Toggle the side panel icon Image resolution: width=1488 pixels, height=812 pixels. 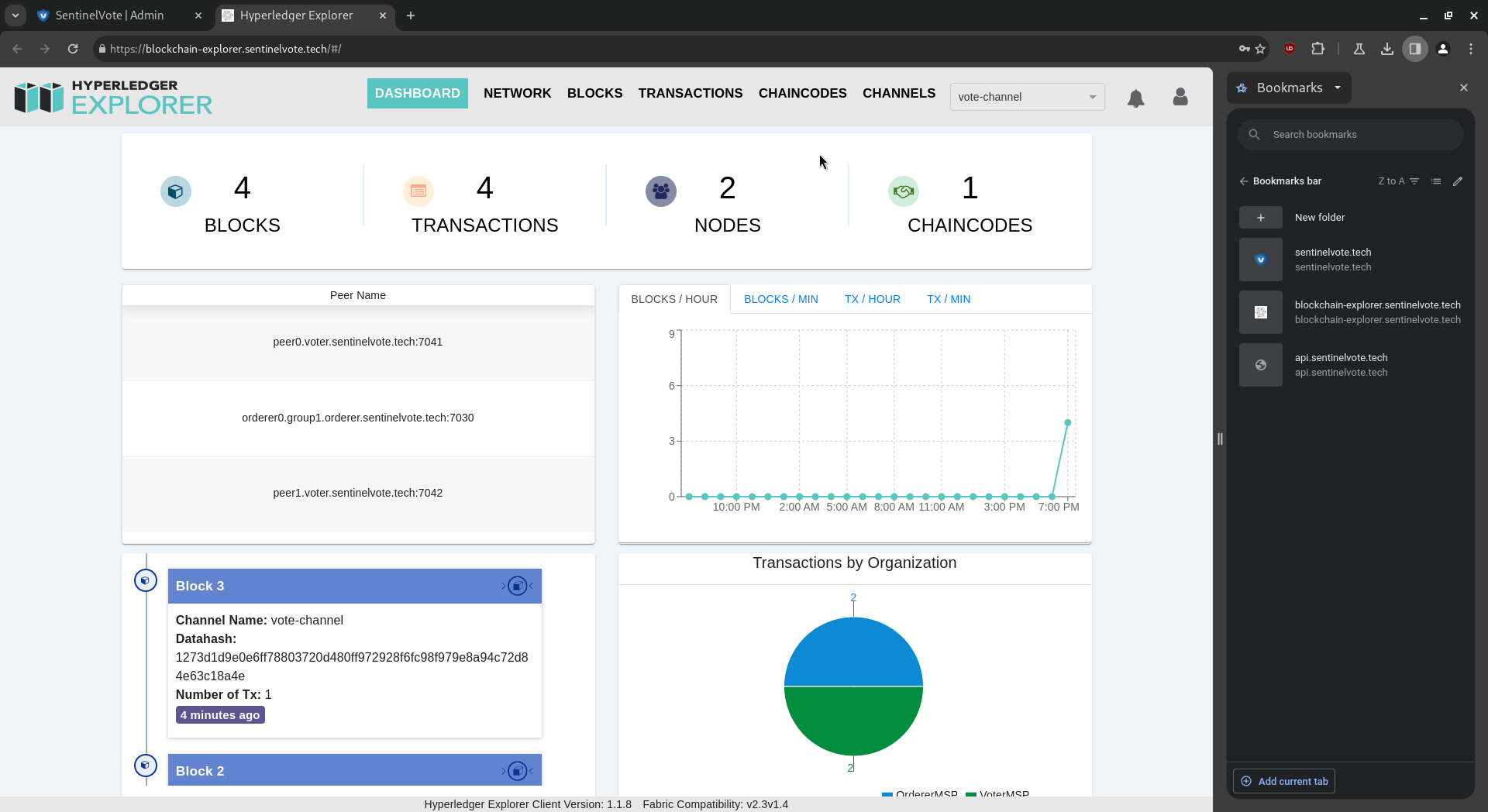1415,49
